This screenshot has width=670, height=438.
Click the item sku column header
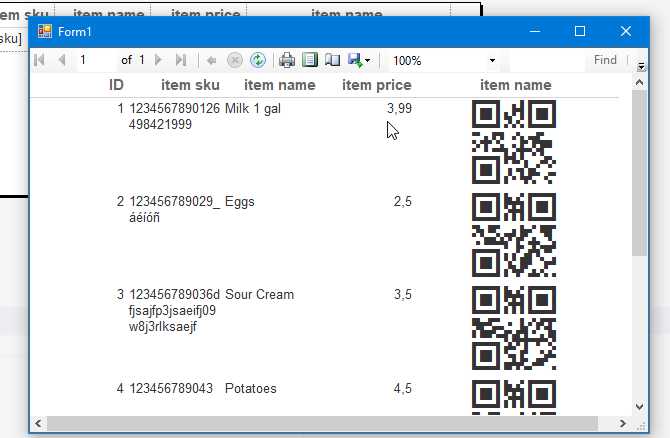pyautogui.click(x=190, y=85)
